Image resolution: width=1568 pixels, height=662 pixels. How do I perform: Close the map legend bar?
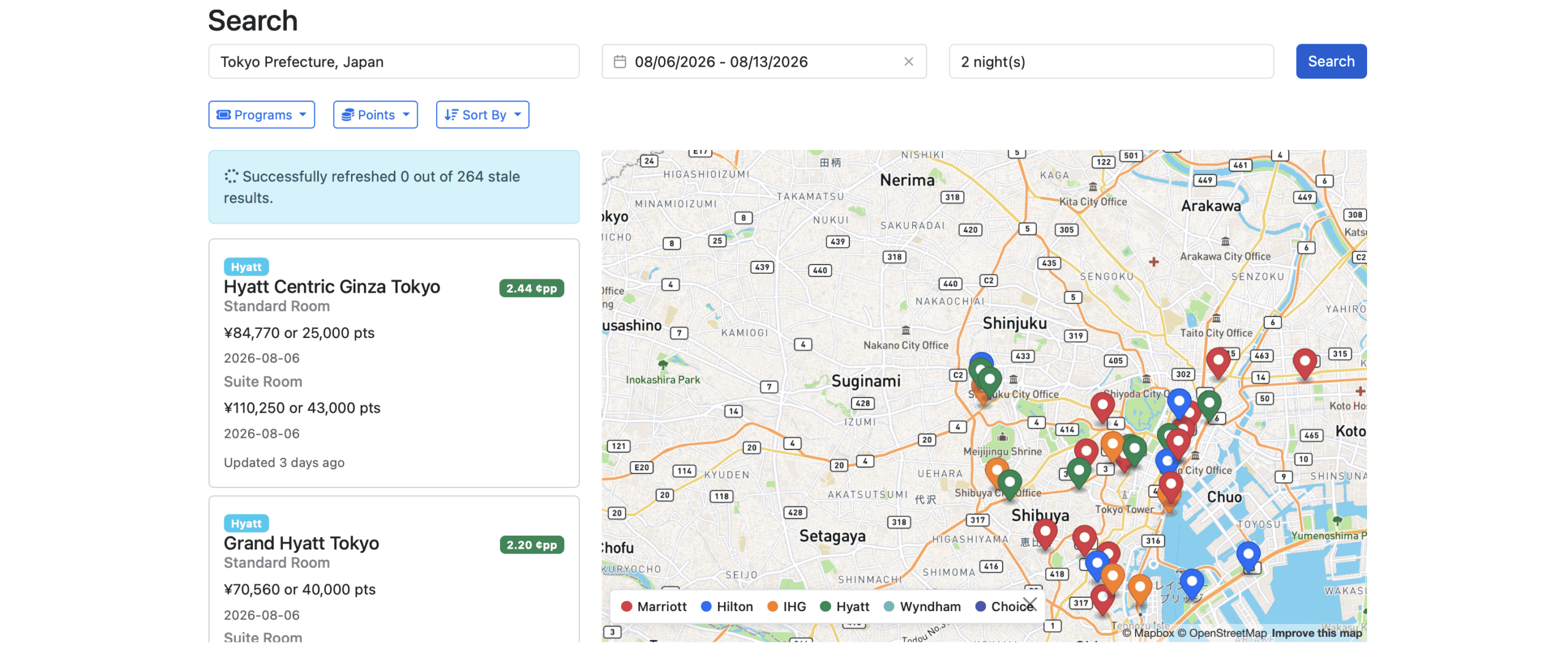click(x=1030, y=604)
